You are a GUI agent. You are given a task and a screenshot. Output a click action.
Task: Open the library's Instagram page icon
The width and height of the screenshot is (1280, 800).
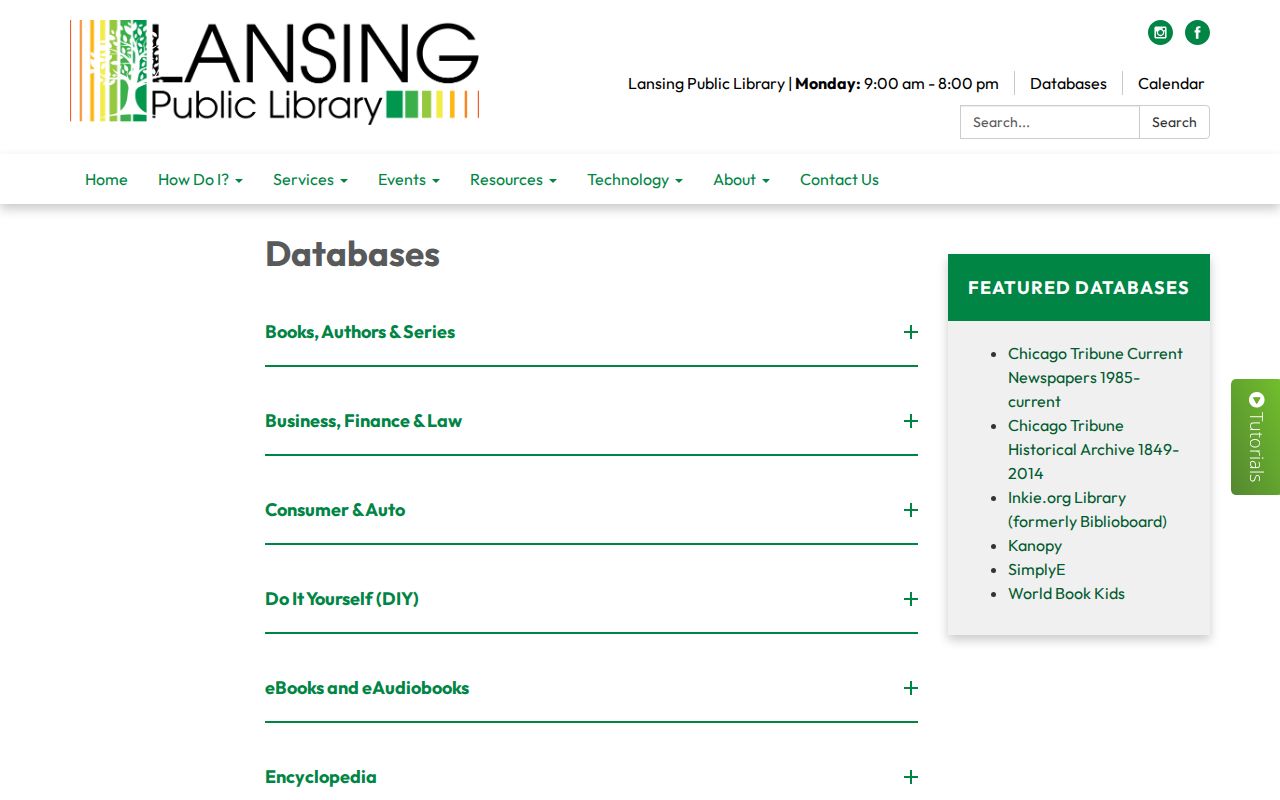click(1160, 33)
